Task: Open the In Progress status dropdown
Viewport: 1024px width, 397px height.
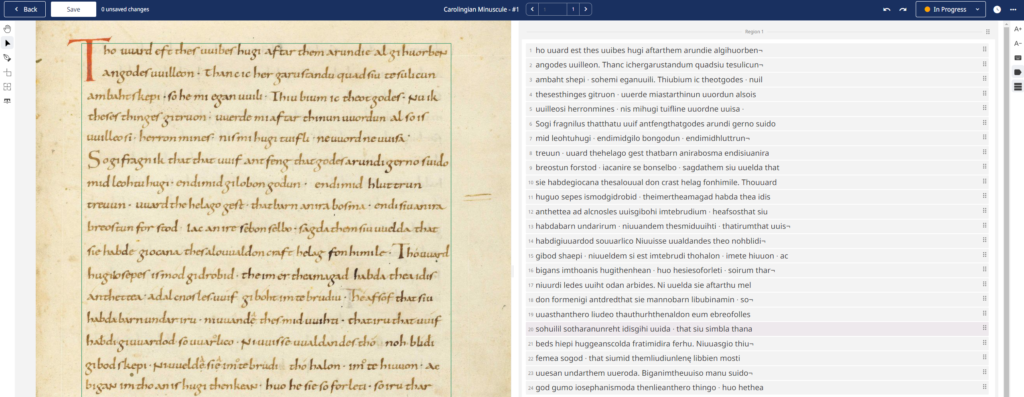Action: [x=950, y=9]
